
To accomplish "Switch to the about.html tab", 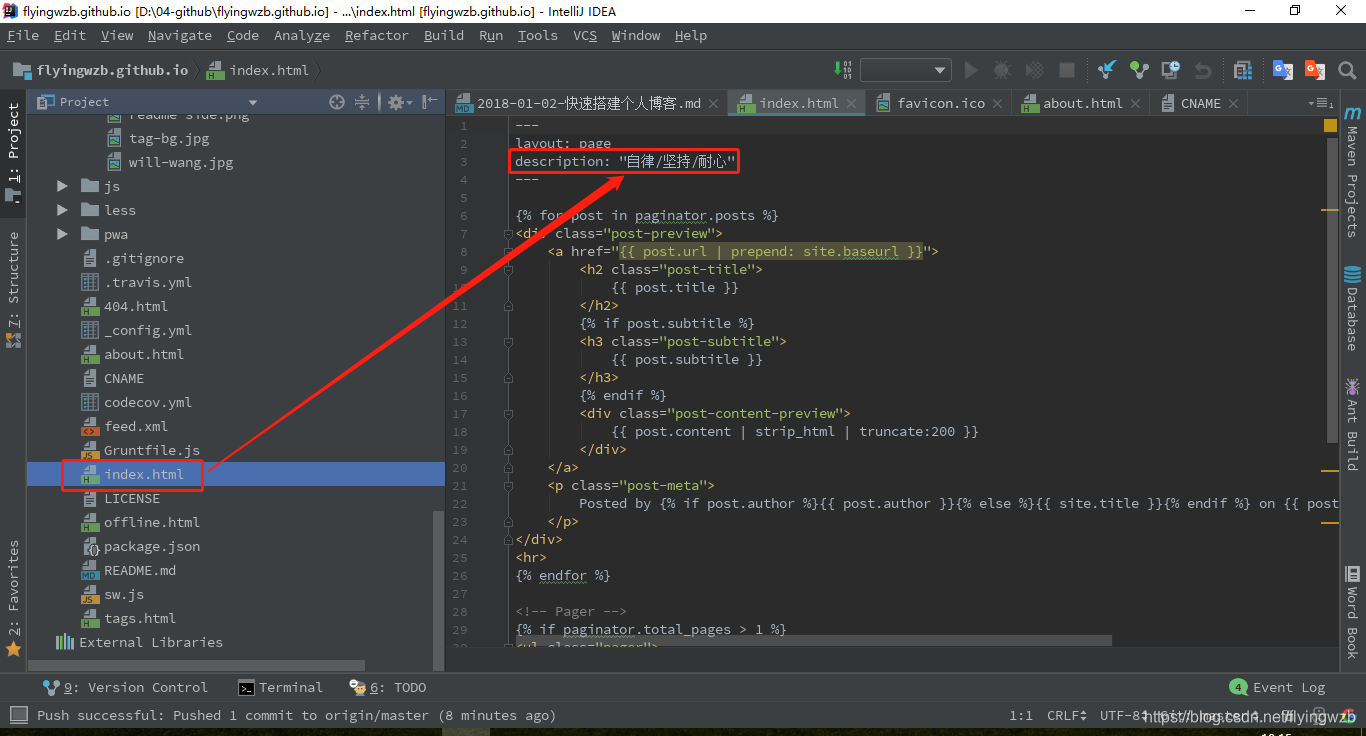I will pyautogui.click(x=1082, y=103).
